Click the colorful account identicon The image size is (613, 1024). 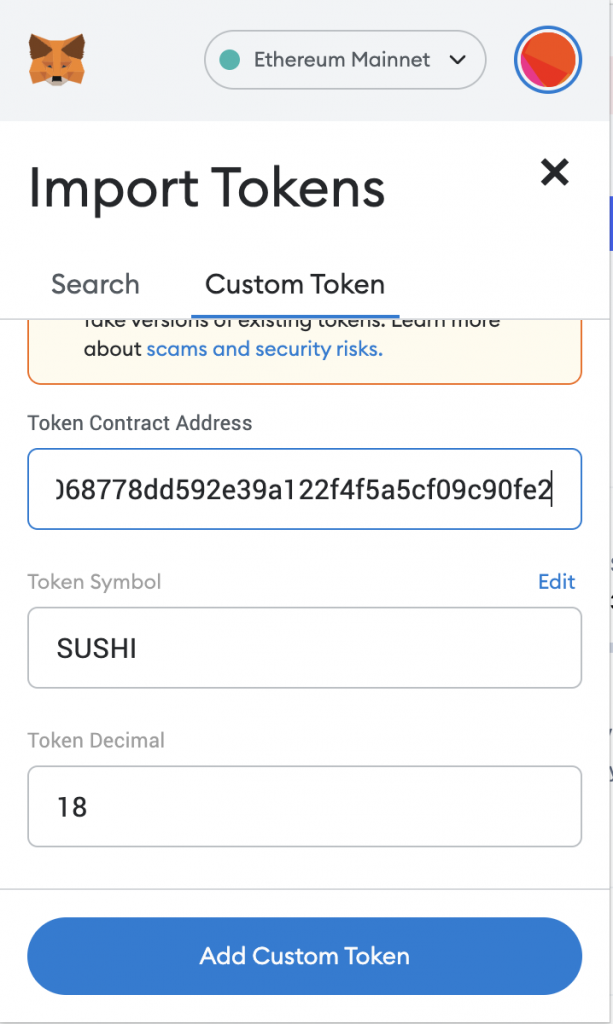(547, 60)
